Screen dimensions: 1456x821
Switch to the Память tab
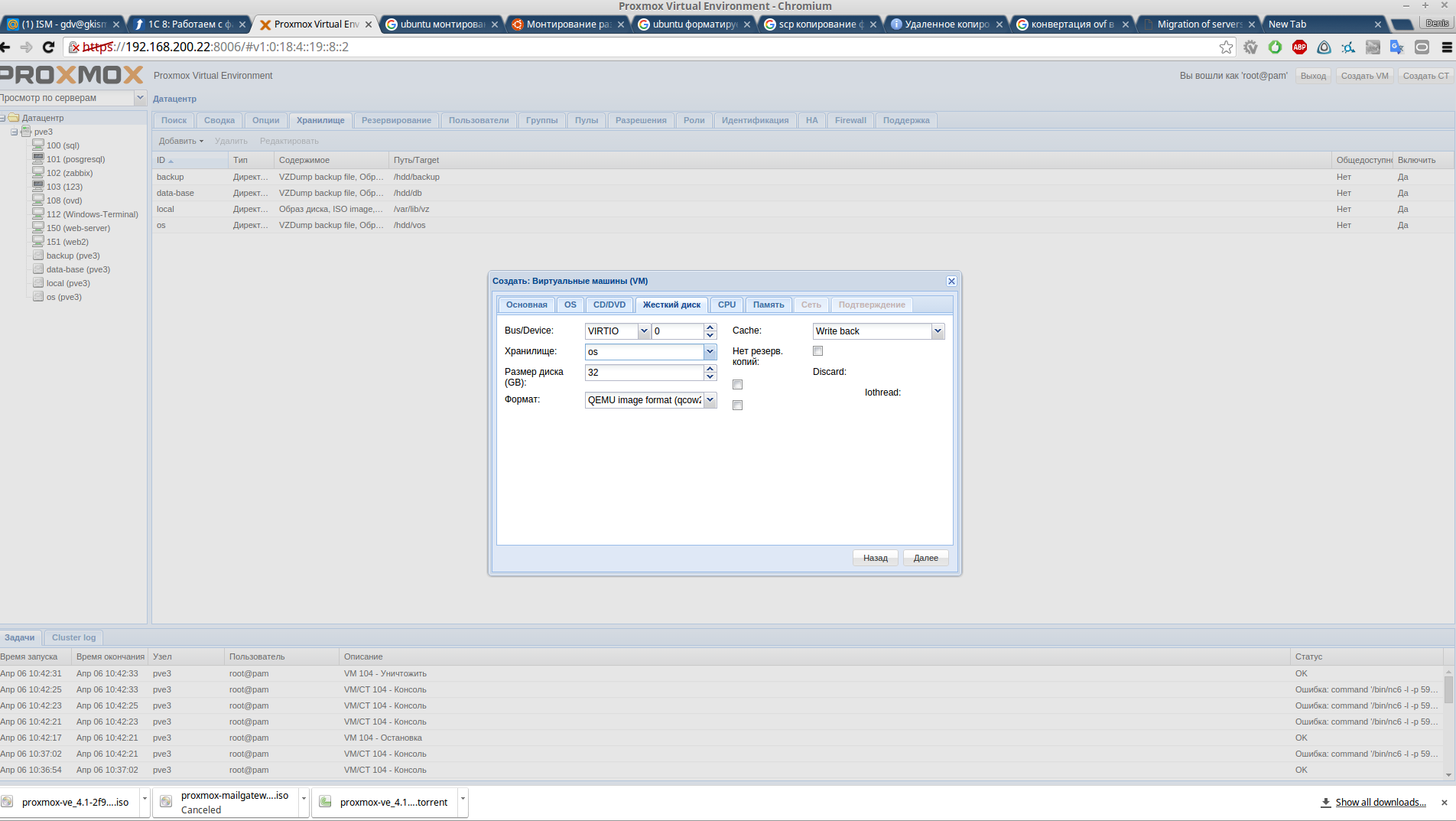(768, 305)
